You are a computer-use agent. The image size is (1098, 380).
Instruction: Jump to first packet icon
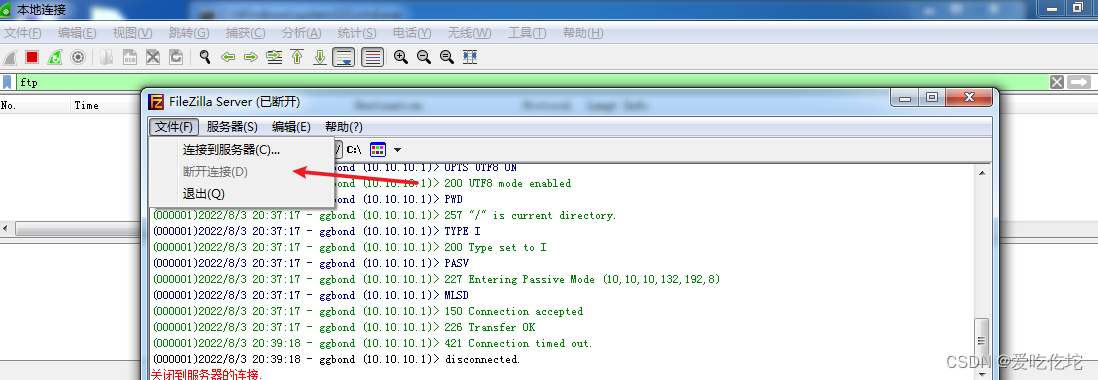(297, 57)
